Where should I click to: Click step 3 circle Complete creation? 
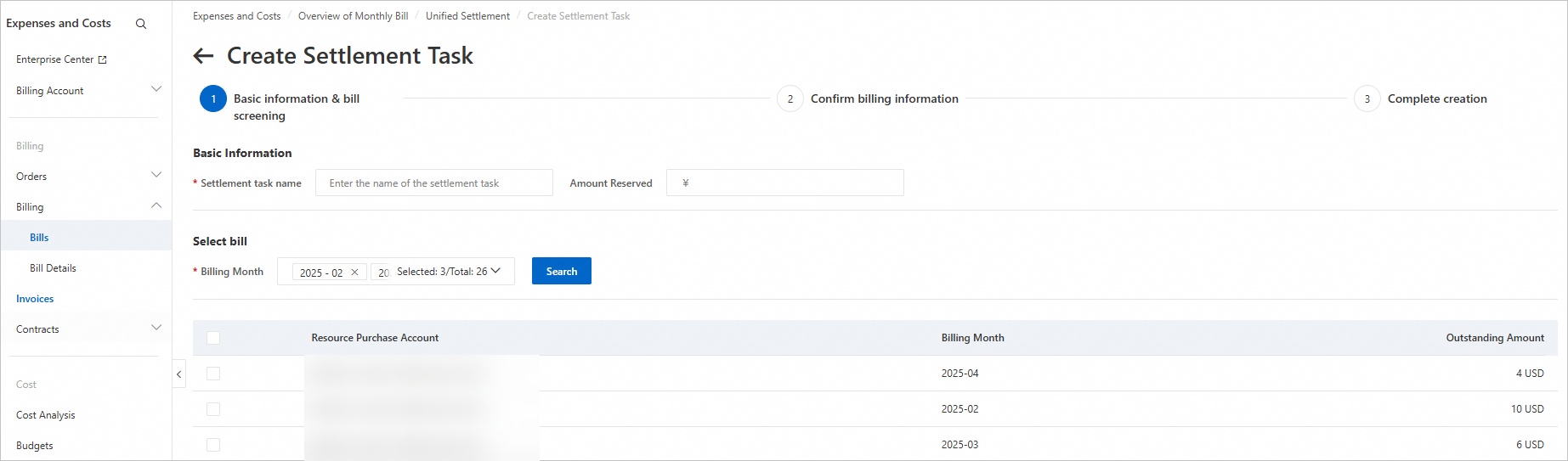point(1367,98)
